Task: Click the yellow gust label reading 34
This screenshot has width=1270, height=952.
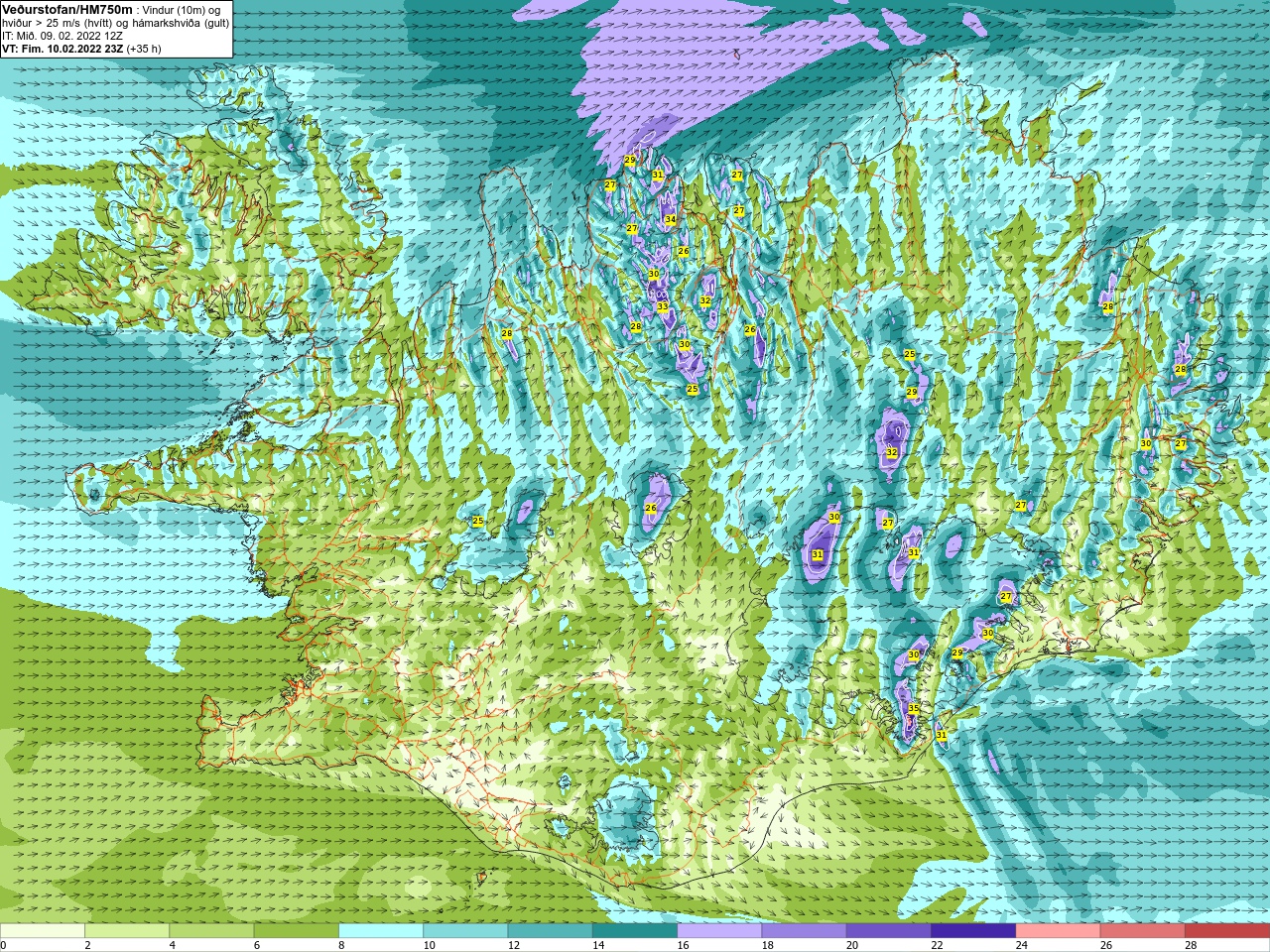Action: coord(671,219)
